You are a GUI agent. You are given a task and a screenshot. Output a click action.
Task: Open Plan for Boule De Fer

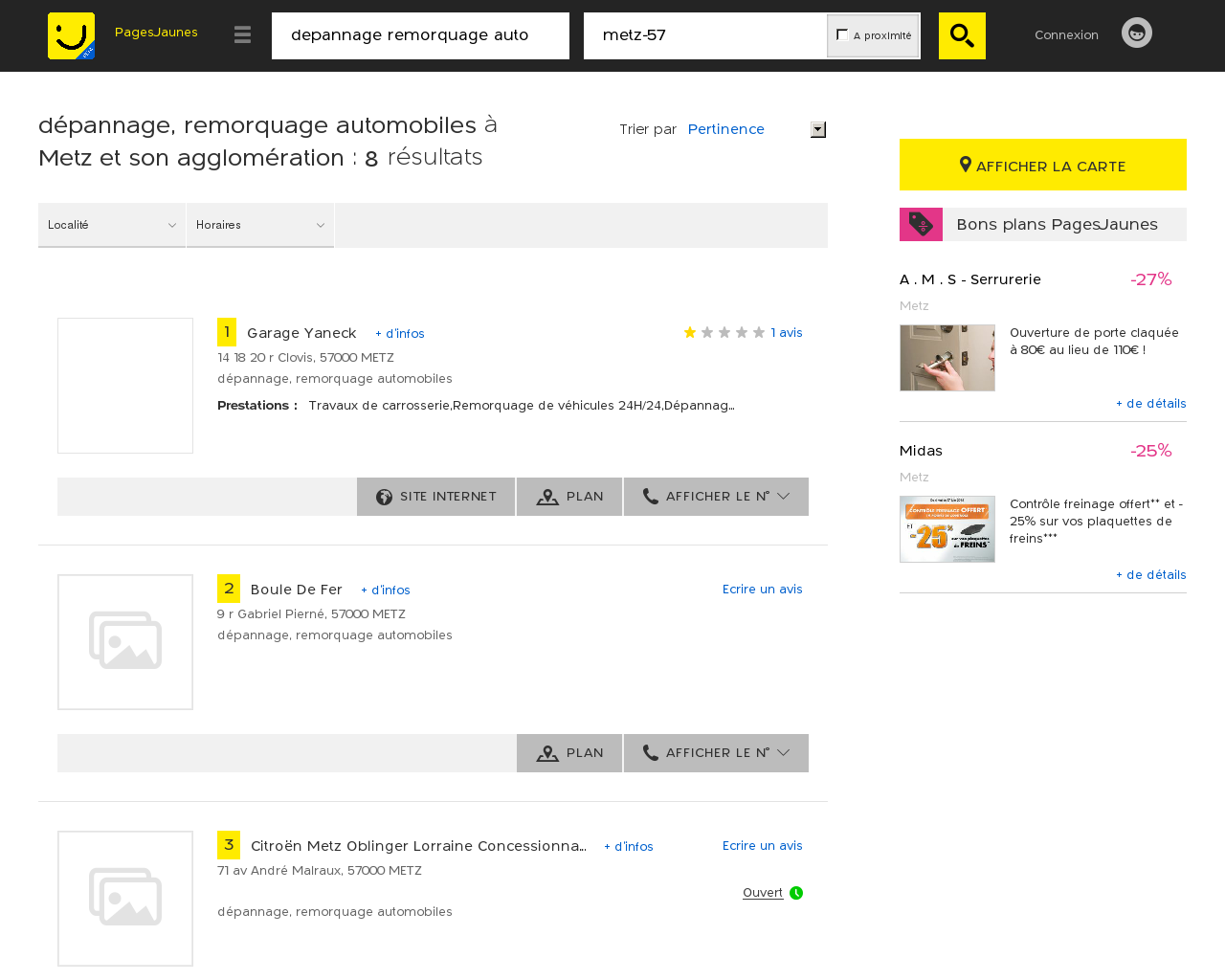569,753
